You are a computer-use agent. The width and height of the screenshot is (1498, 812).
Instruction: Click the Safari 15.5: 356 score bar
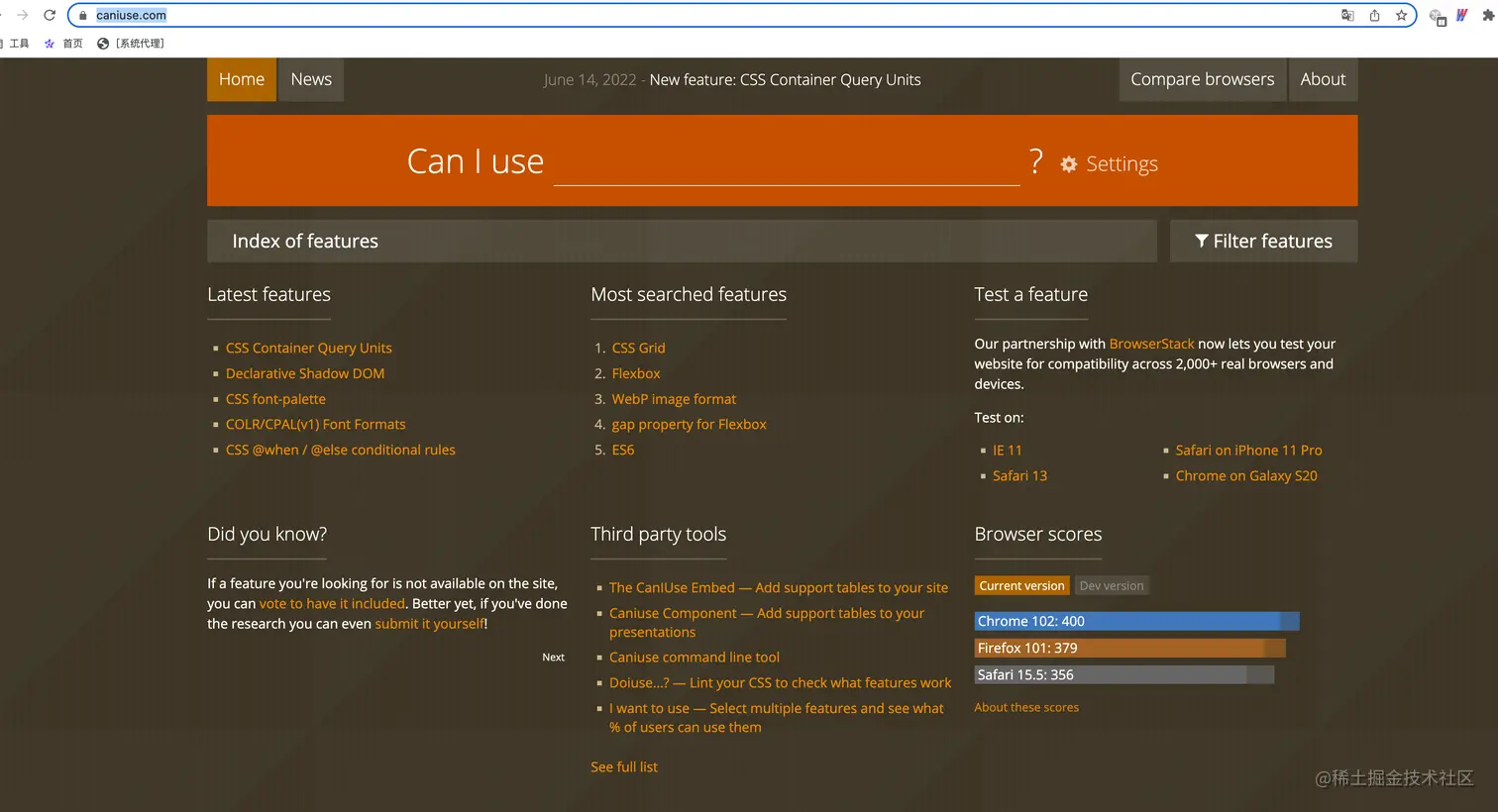click(1124, 674)
